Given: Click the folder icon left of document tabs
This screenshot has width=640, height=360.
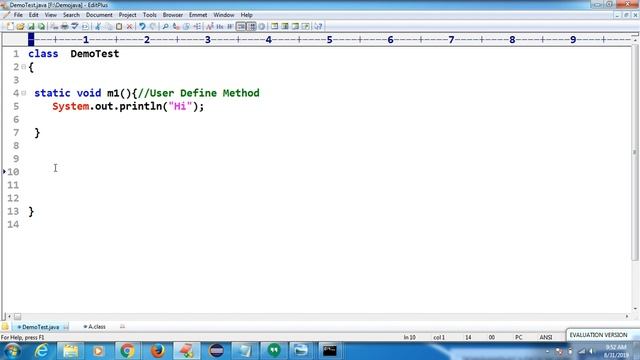Looking at the screenshot, I should pos(5,327).
